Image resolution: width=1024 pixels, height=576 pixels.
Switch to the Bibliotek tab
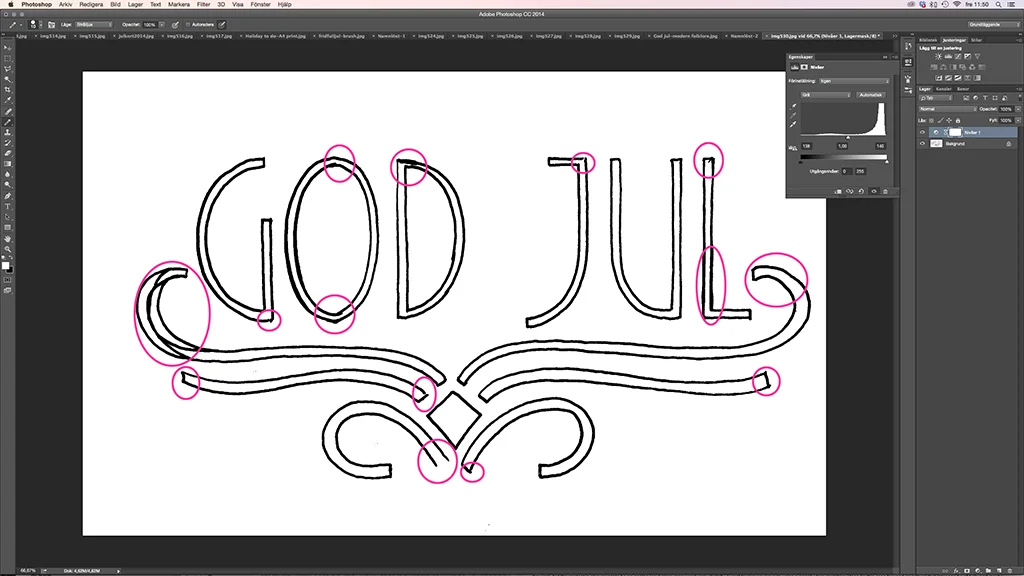(928, 40)
